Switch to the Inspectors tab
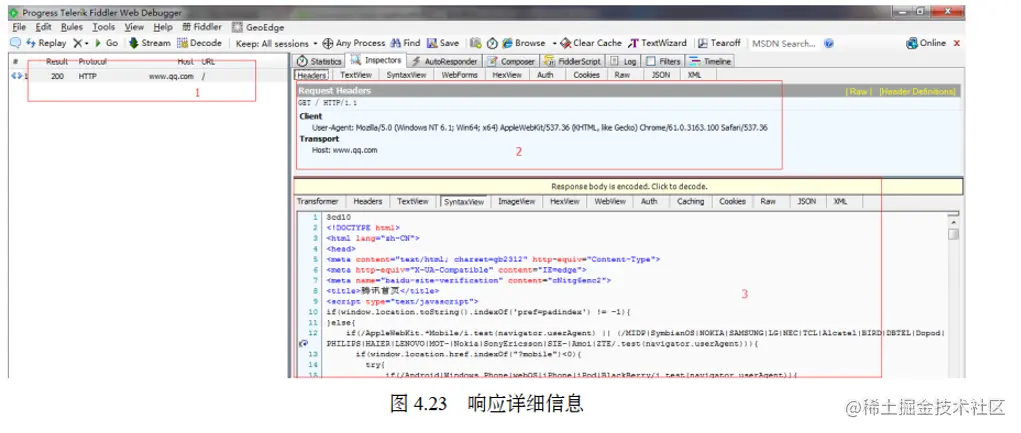 (377, 60)
